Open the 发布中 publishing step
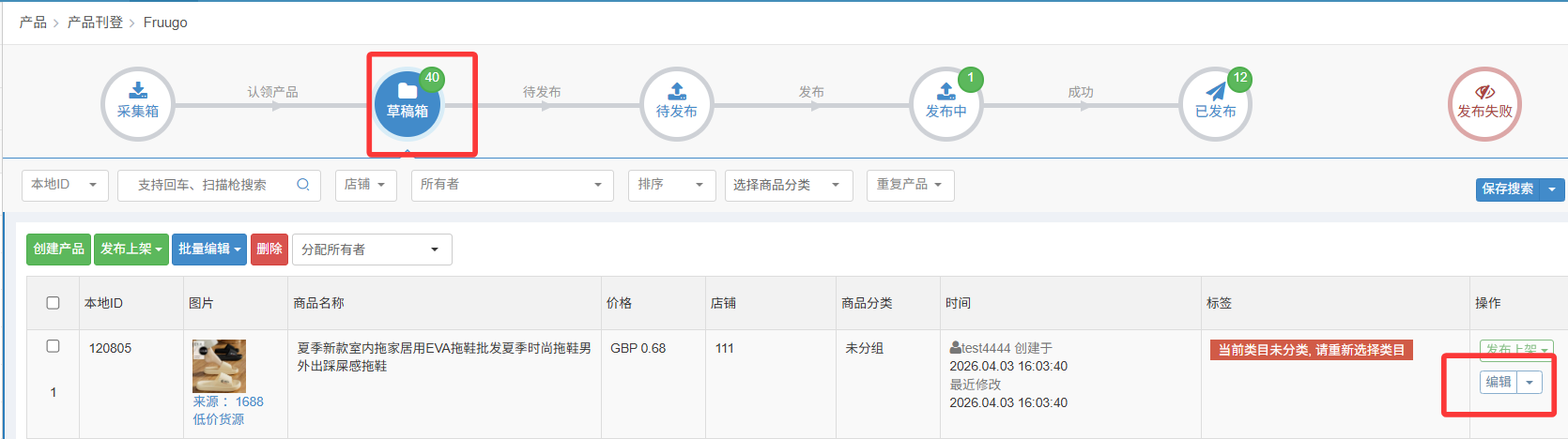This screenshot has height=439, width=1568. tap(945, 102)
